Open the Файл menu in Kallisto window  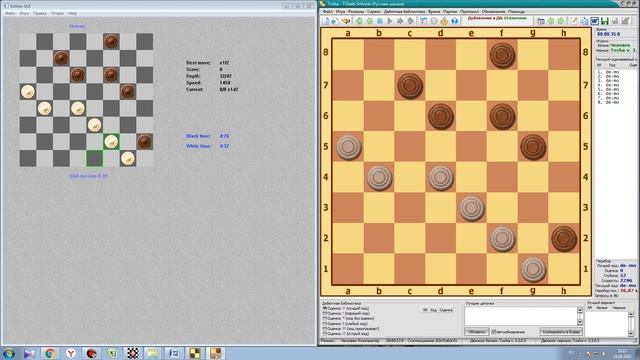click(10, 13)
